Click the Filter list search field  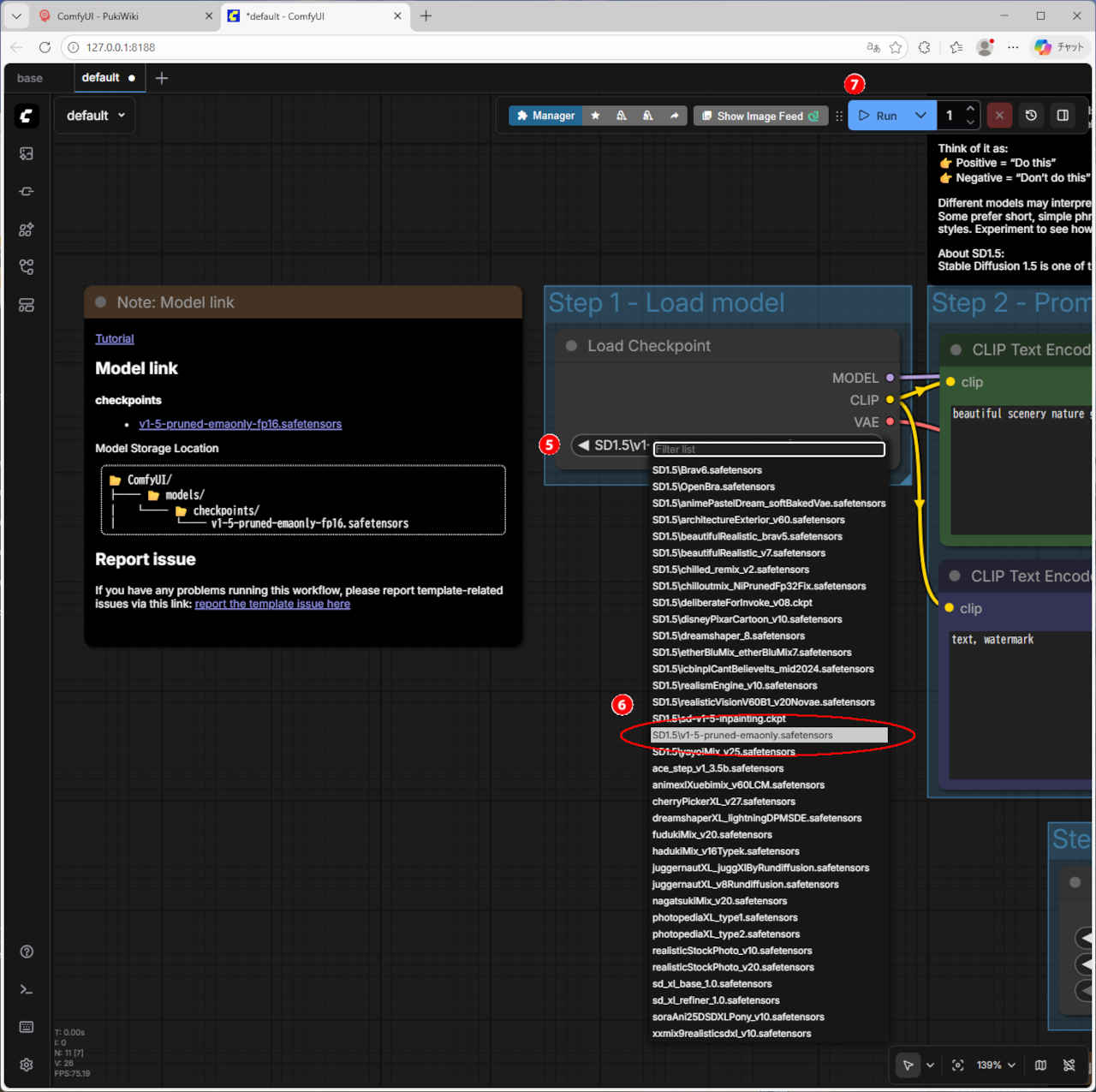[768, 449]
